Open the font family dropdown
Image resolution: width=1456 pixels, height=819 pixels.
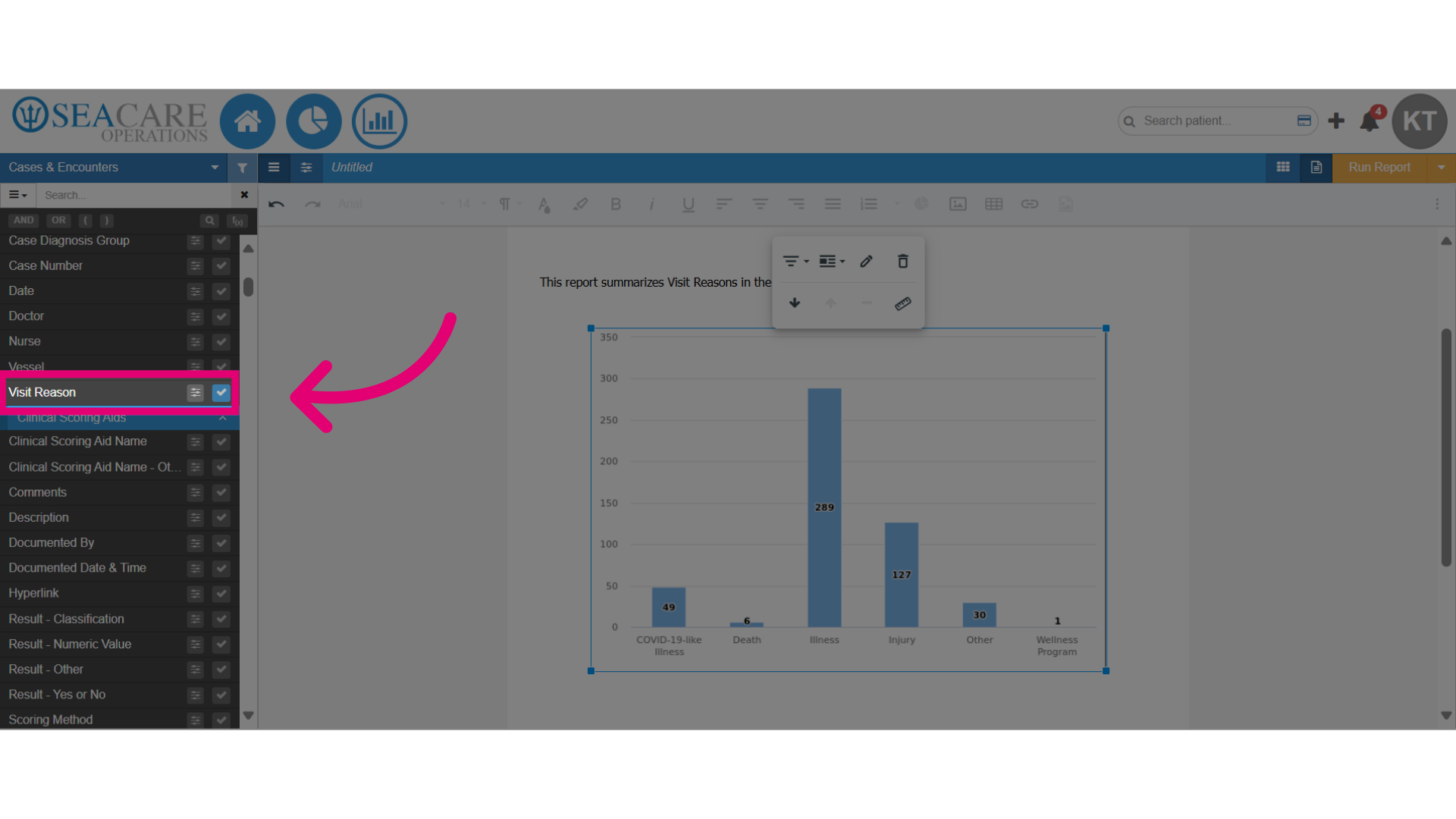click(x=391, y=204)
